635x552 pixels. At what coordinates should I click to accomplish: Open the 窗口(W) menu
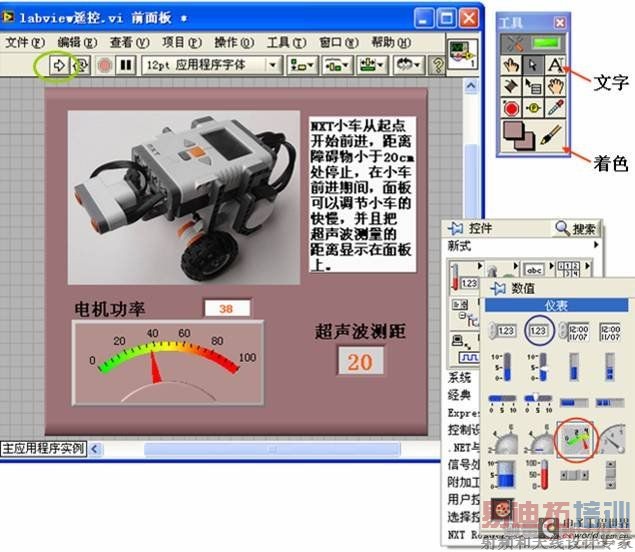pyautogui.click(x=339, y=42)
